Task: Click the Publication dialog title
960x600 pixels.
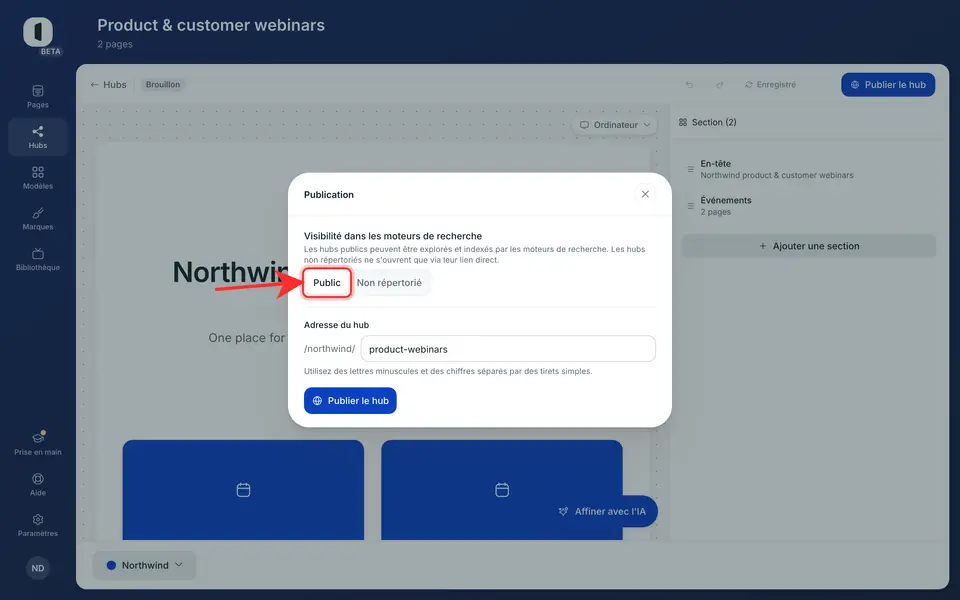Action: [x=329, y=195]
